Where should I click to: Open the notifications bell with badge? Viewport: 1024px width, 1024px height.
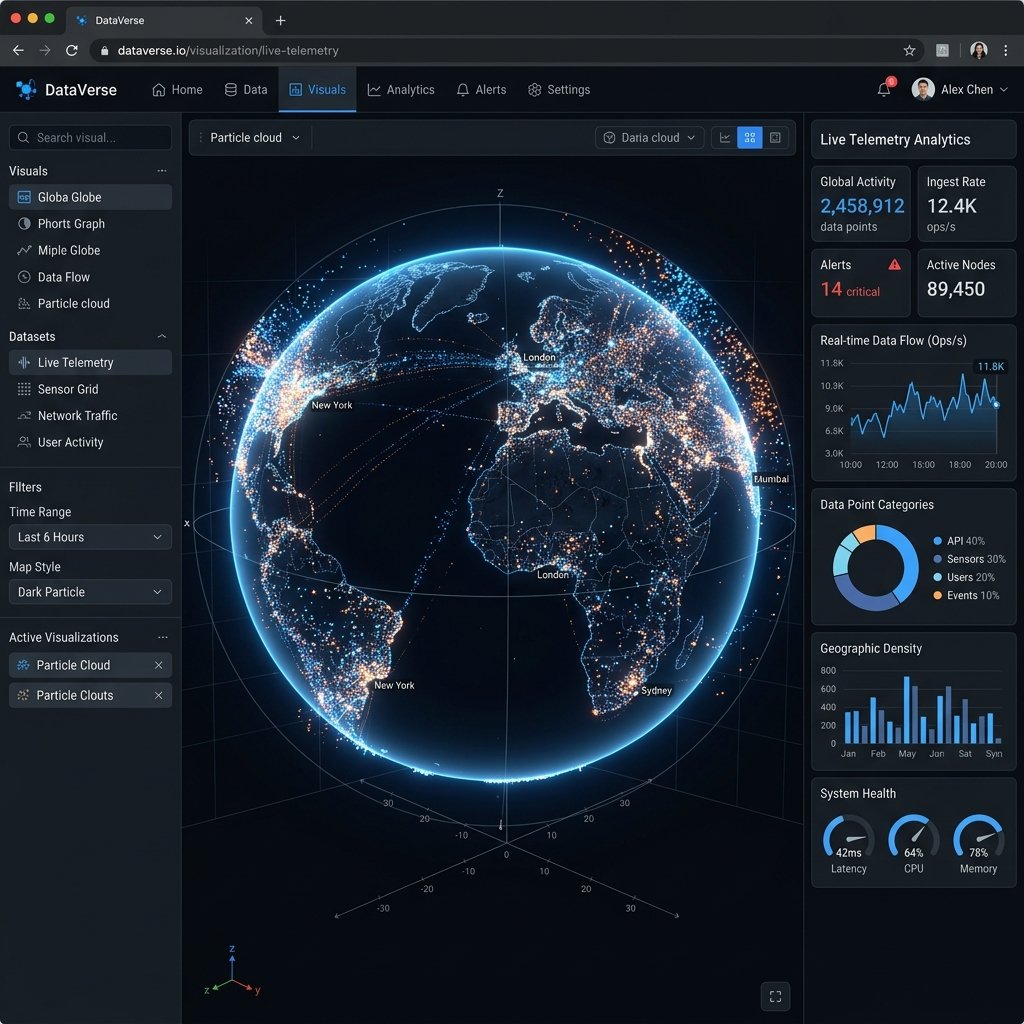click(x=885, y=88)
